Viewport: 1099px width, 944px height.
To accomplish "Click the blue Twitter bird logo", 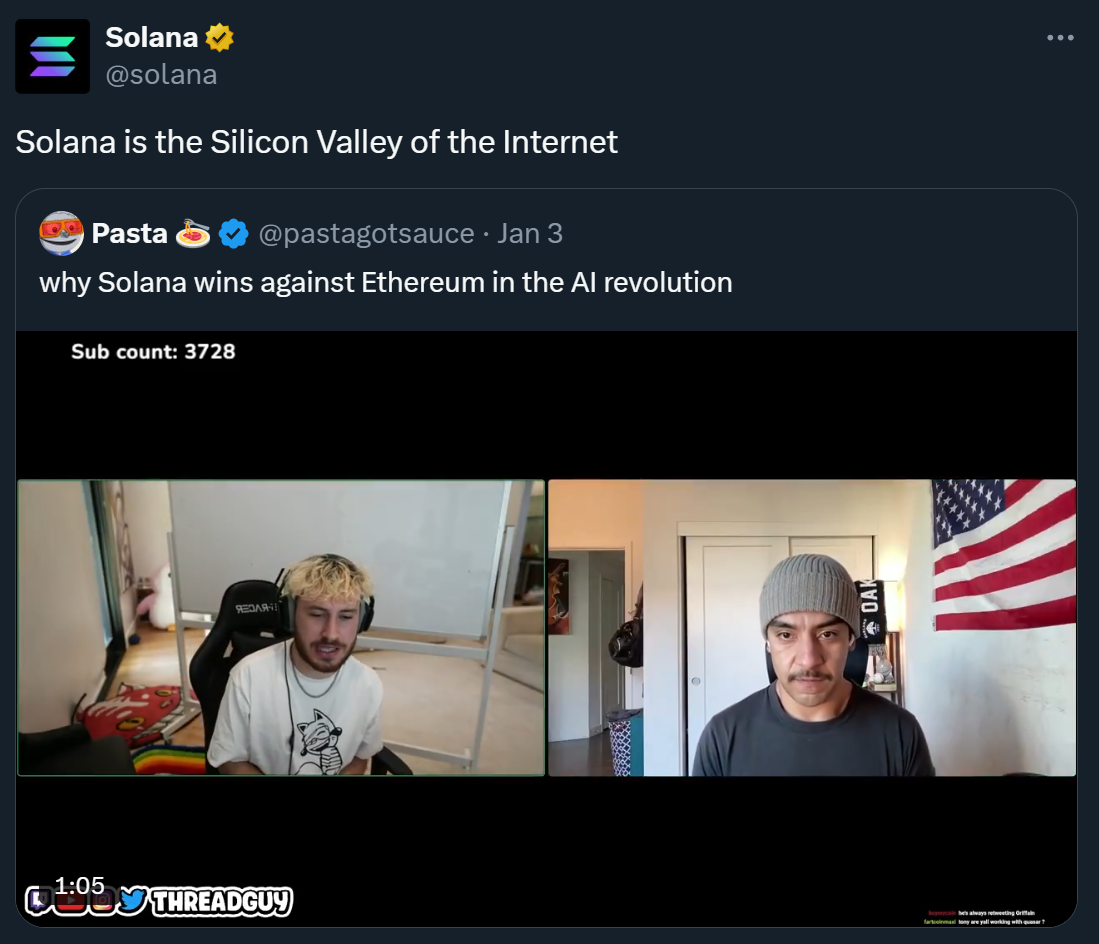I will point(132,901).
